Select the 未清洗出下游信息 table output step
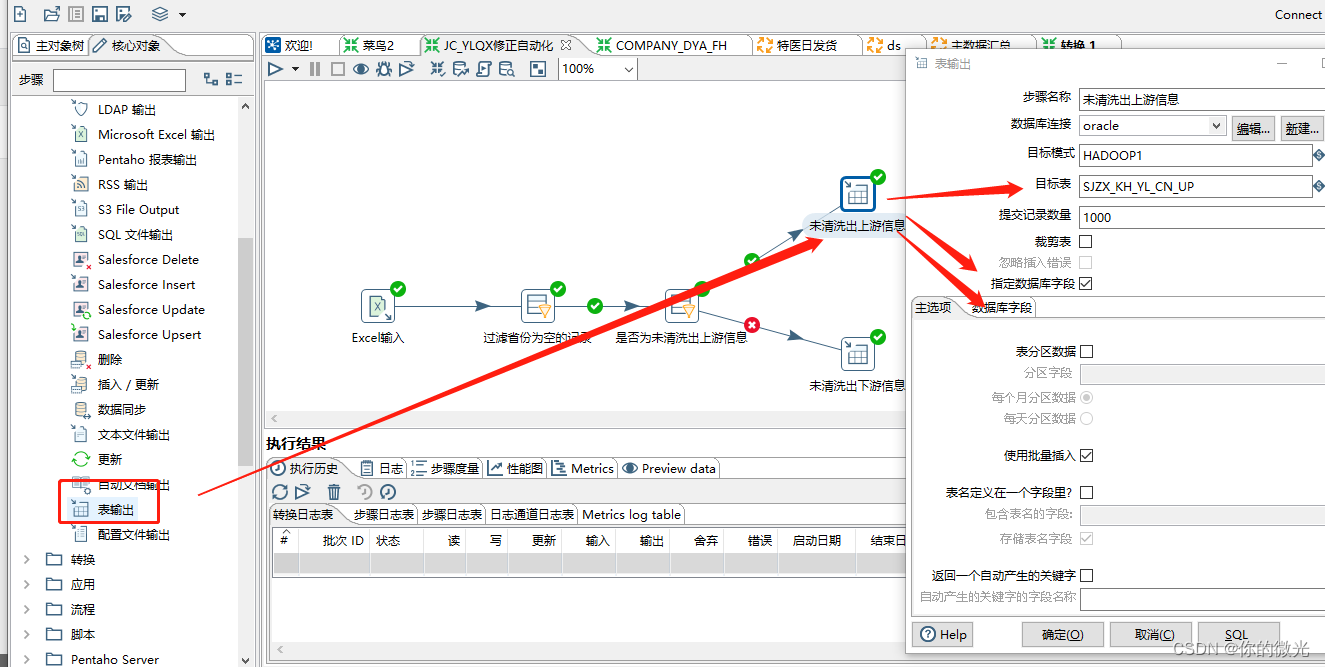Screen dimensions: 1325x667 pos(857,354)
